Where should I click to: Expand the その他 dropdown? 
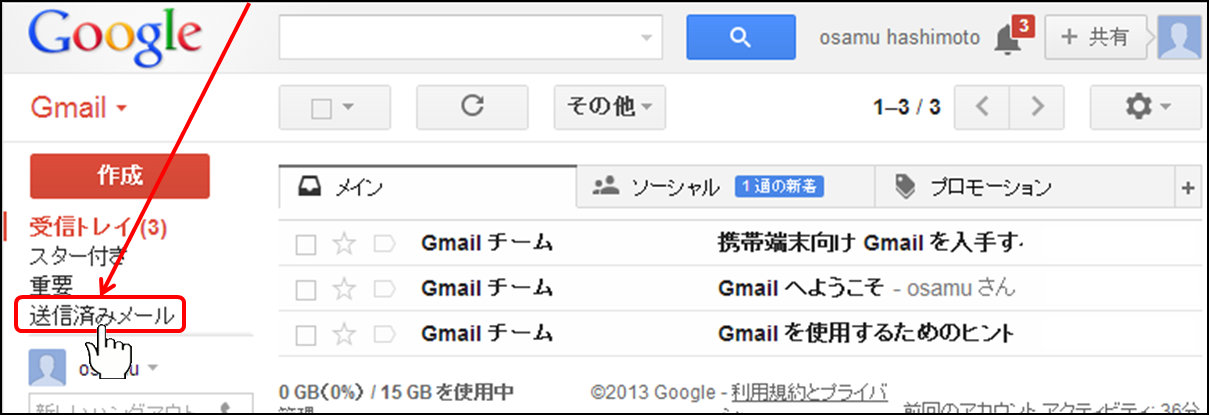[609, 106]
